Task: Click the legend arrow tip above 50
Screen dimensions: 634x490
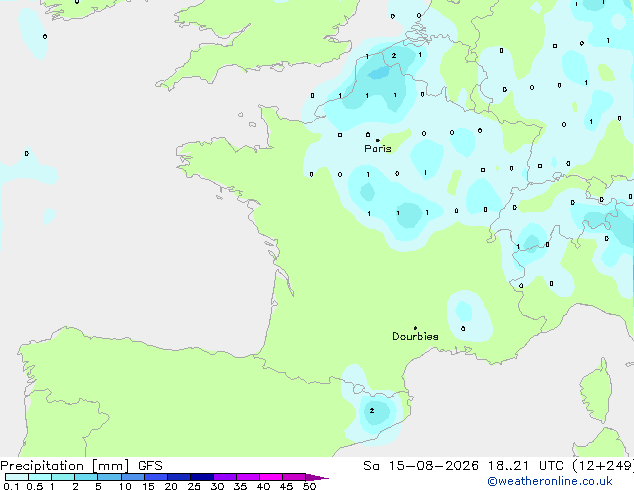Action: (x=317, y=477)
